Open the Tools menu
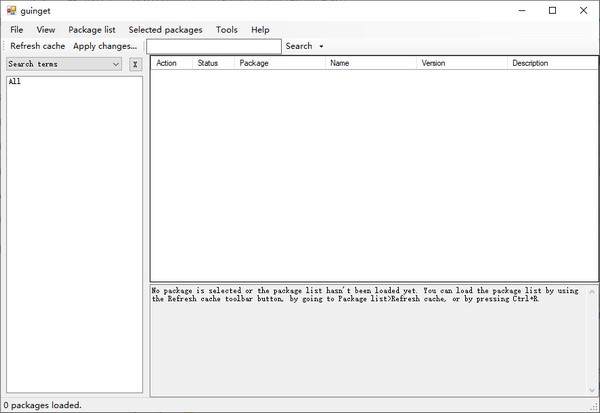This screenshot has width=600, height=413. click(226, 30)
